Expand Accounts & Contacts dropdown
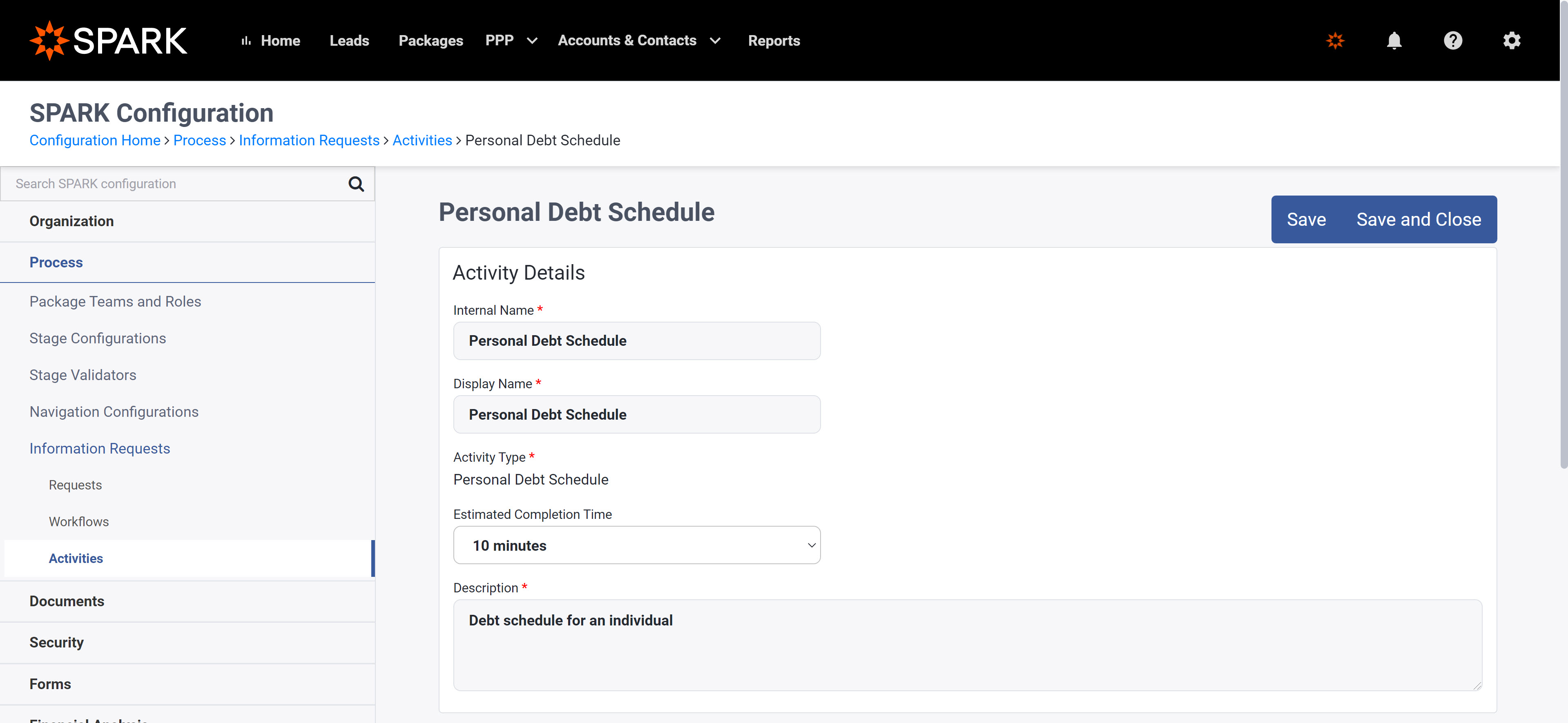The width and height of the screenshot is (1568, 723). pyautogui.click(x=715, y=41)
